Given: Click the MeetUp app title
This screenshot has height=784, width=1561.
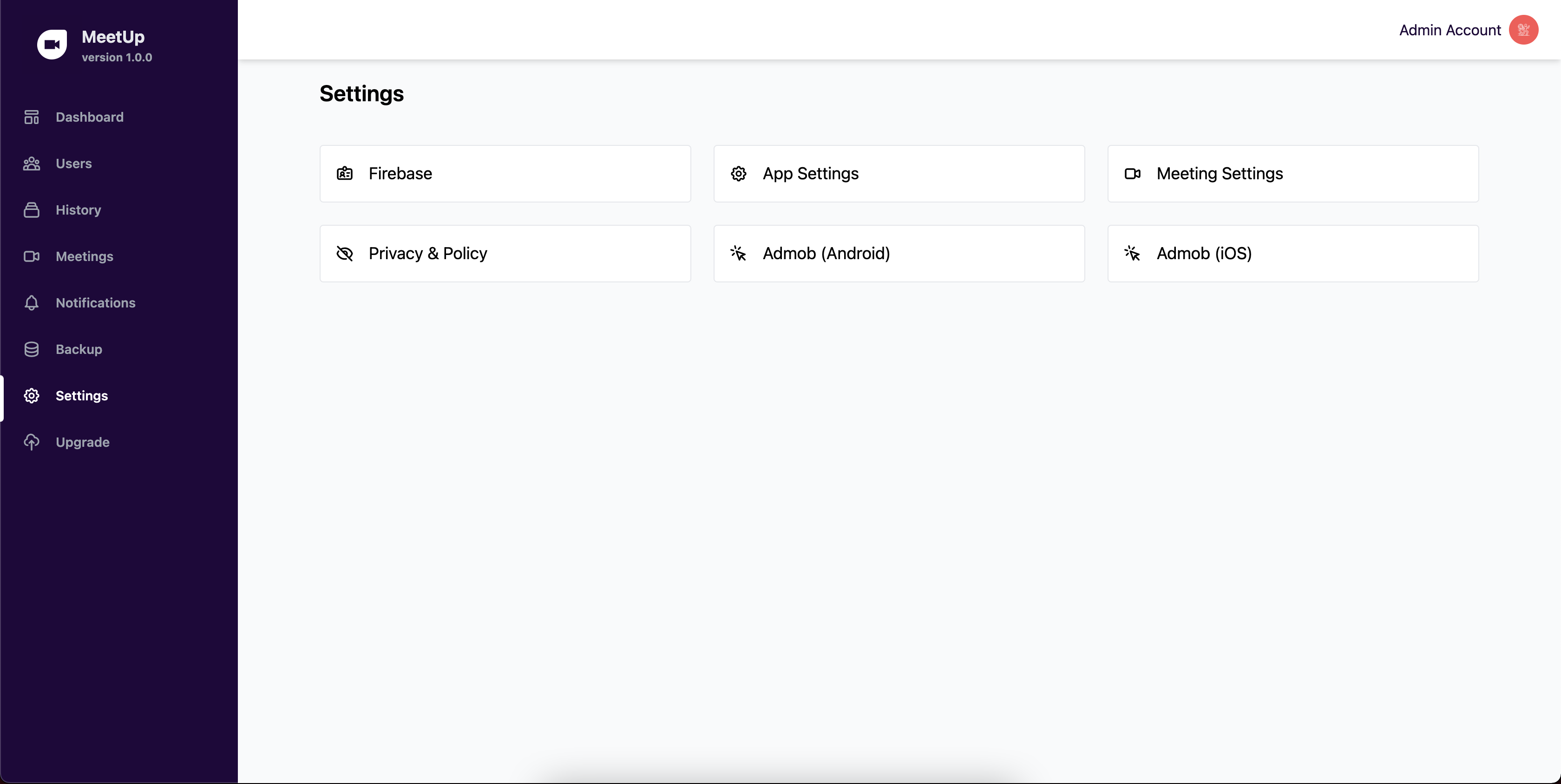Looking at the screenshot, I should click(113, 37).
